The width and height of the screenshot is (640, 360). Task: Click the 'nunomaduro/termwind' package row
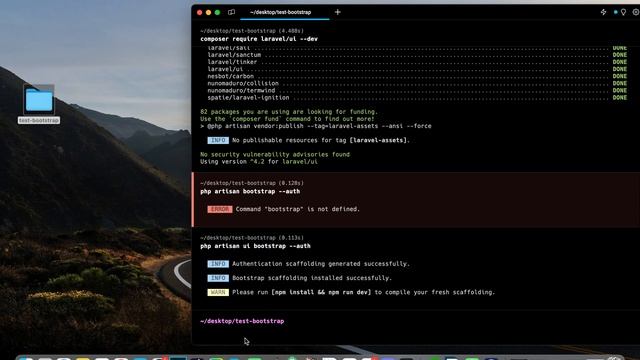[x=417, y=91]
